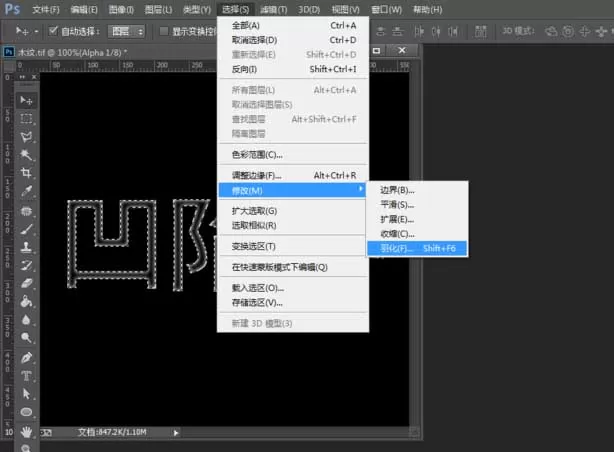Viewport: 614px width, 452px height.
Task: Click 羽化(F)... in the submenu
Action: point(417,248)
